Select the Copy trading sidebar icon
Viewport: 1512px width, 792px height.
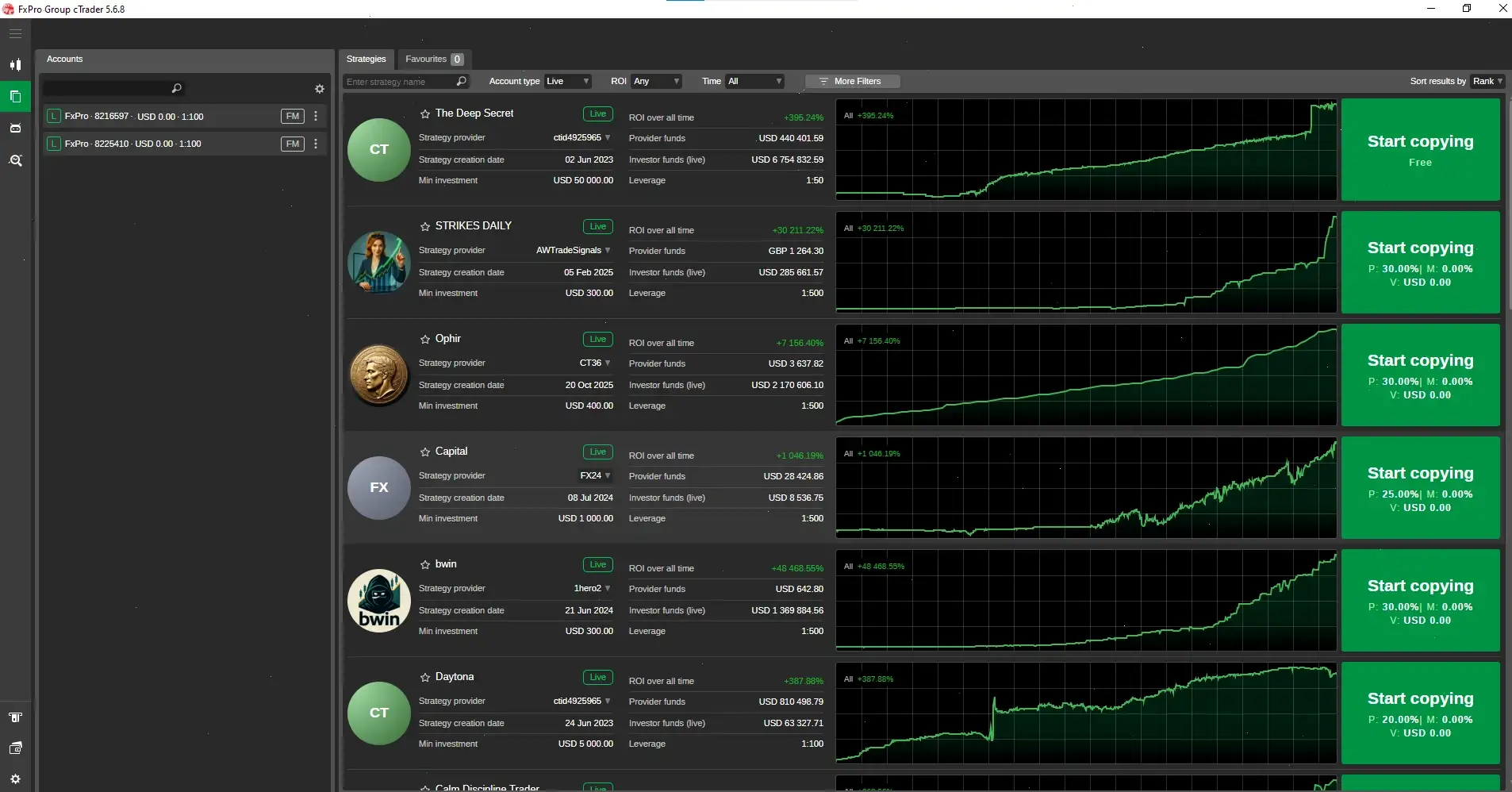pyautogui.click(x=15, y=96)
